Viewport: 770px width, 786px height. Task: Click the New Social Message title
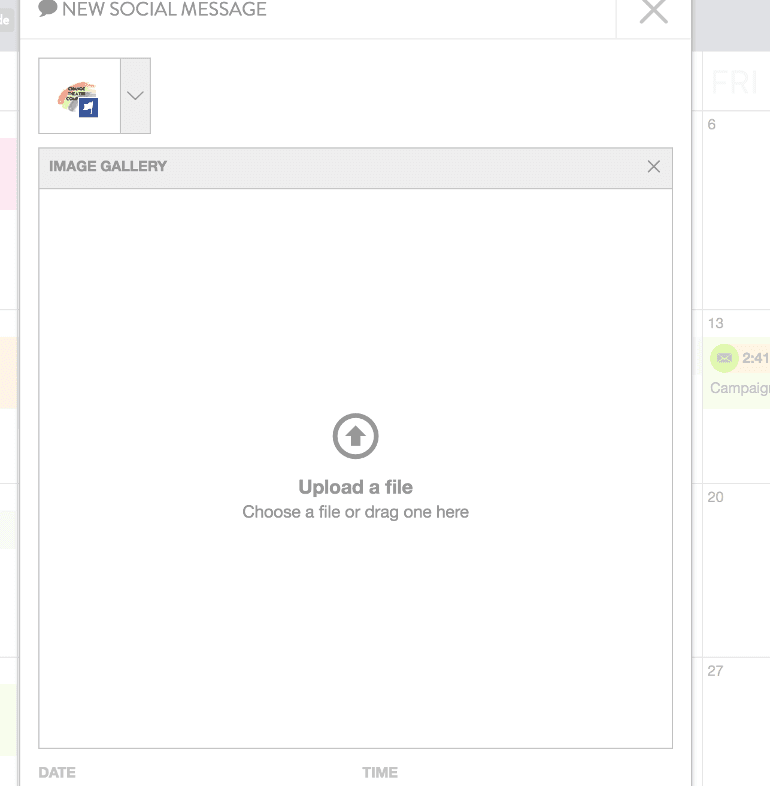pyautogui.click(x=164, y=10)
